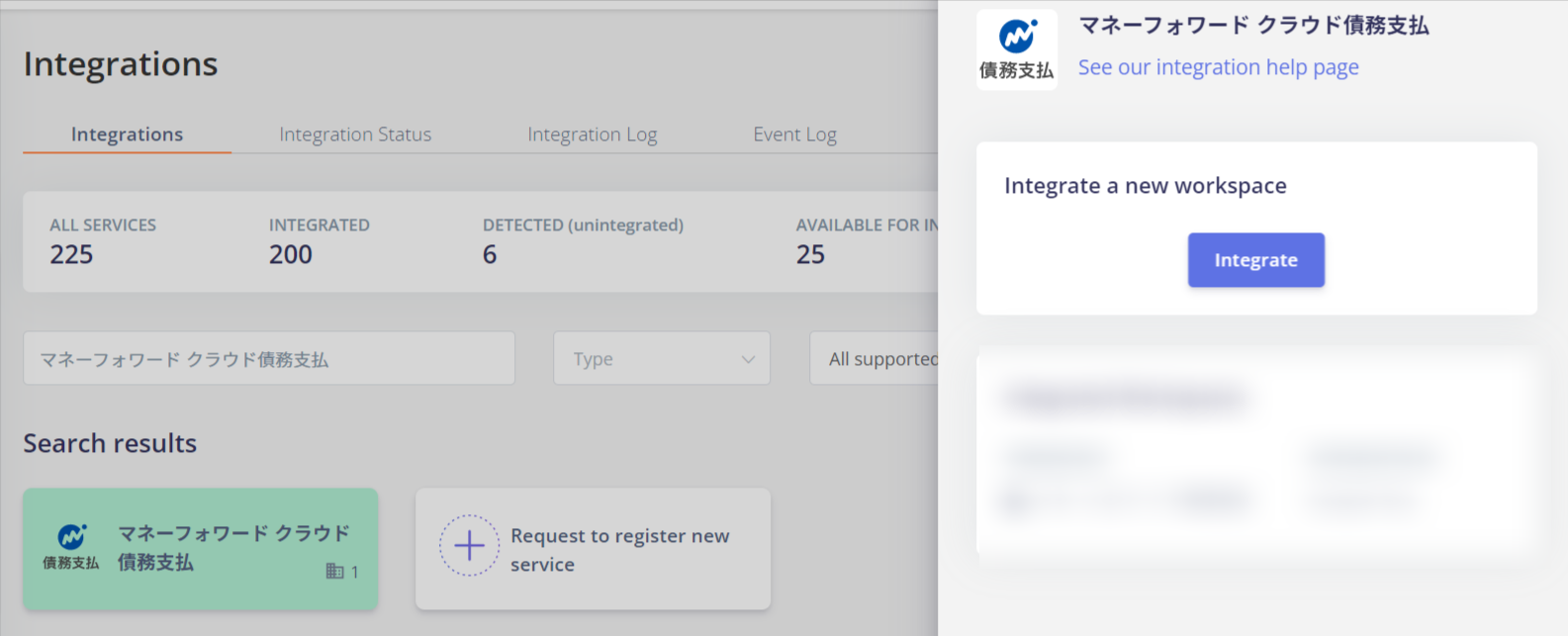Switch to the Integrations tab

pos(127,135)
